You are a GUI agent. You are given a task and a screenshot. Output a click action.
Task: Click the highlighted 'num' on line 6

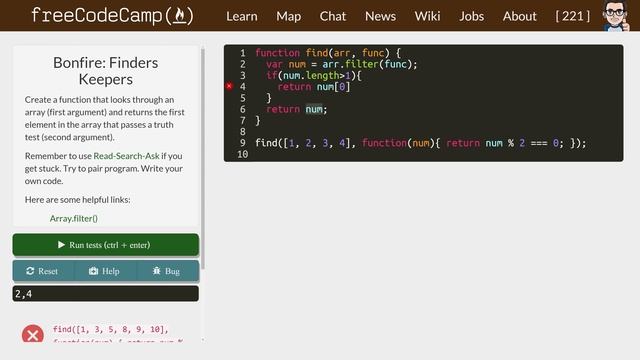313,109
